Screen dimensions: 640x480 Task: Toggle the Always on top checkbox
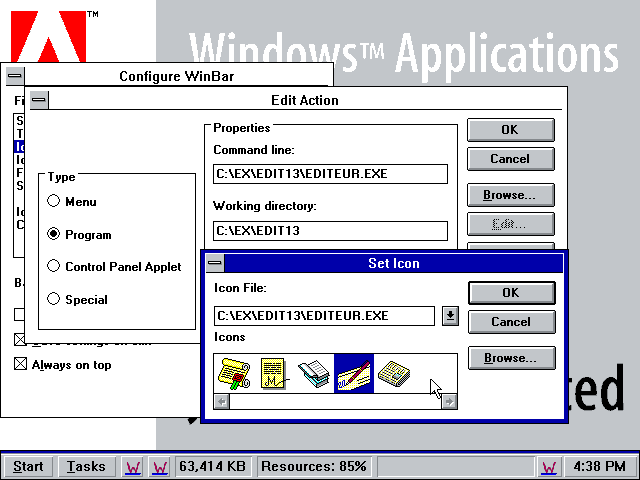[x=20, y=365]
